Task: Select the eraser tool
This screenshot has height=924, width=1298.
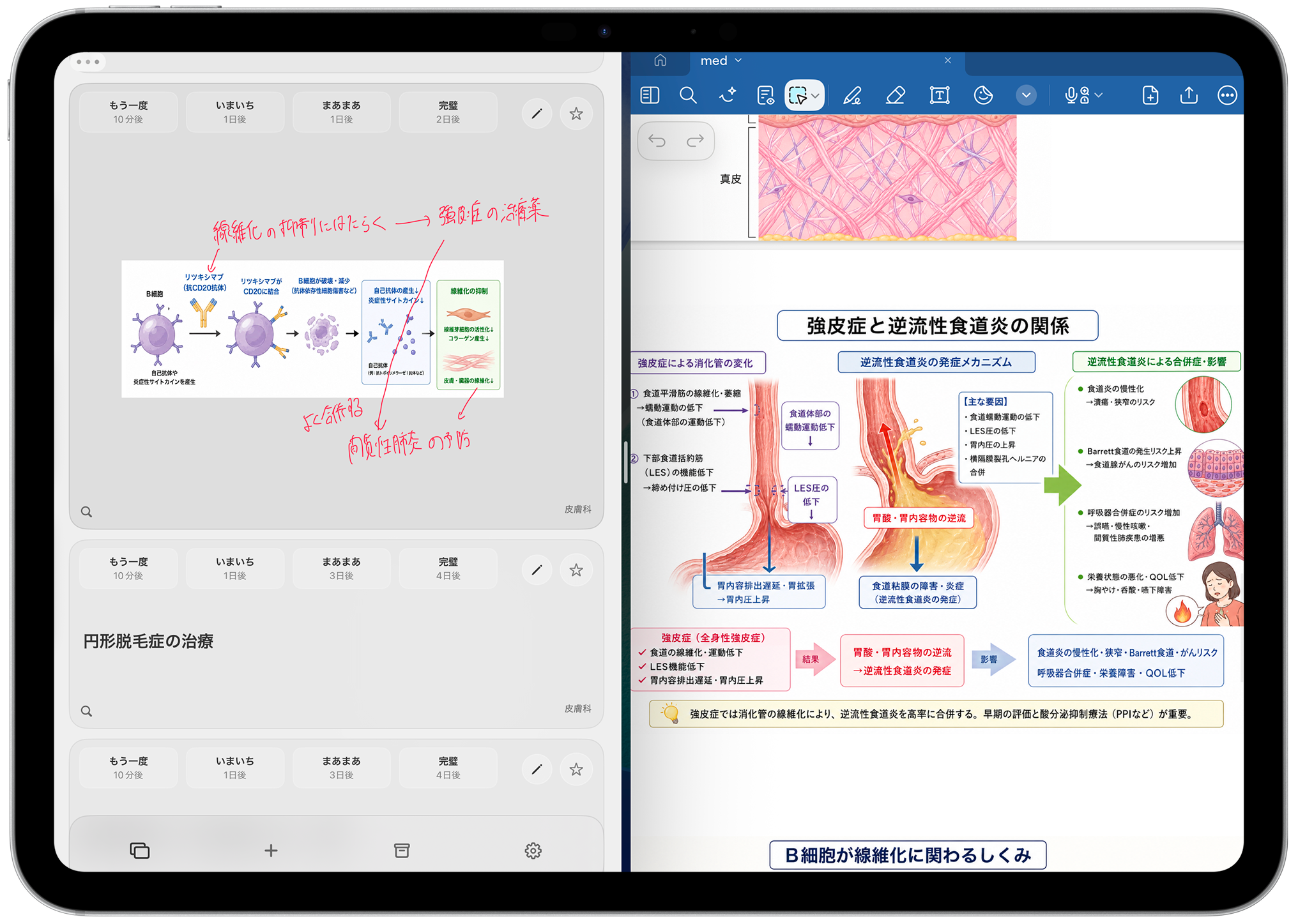Action: pos(896,95)
